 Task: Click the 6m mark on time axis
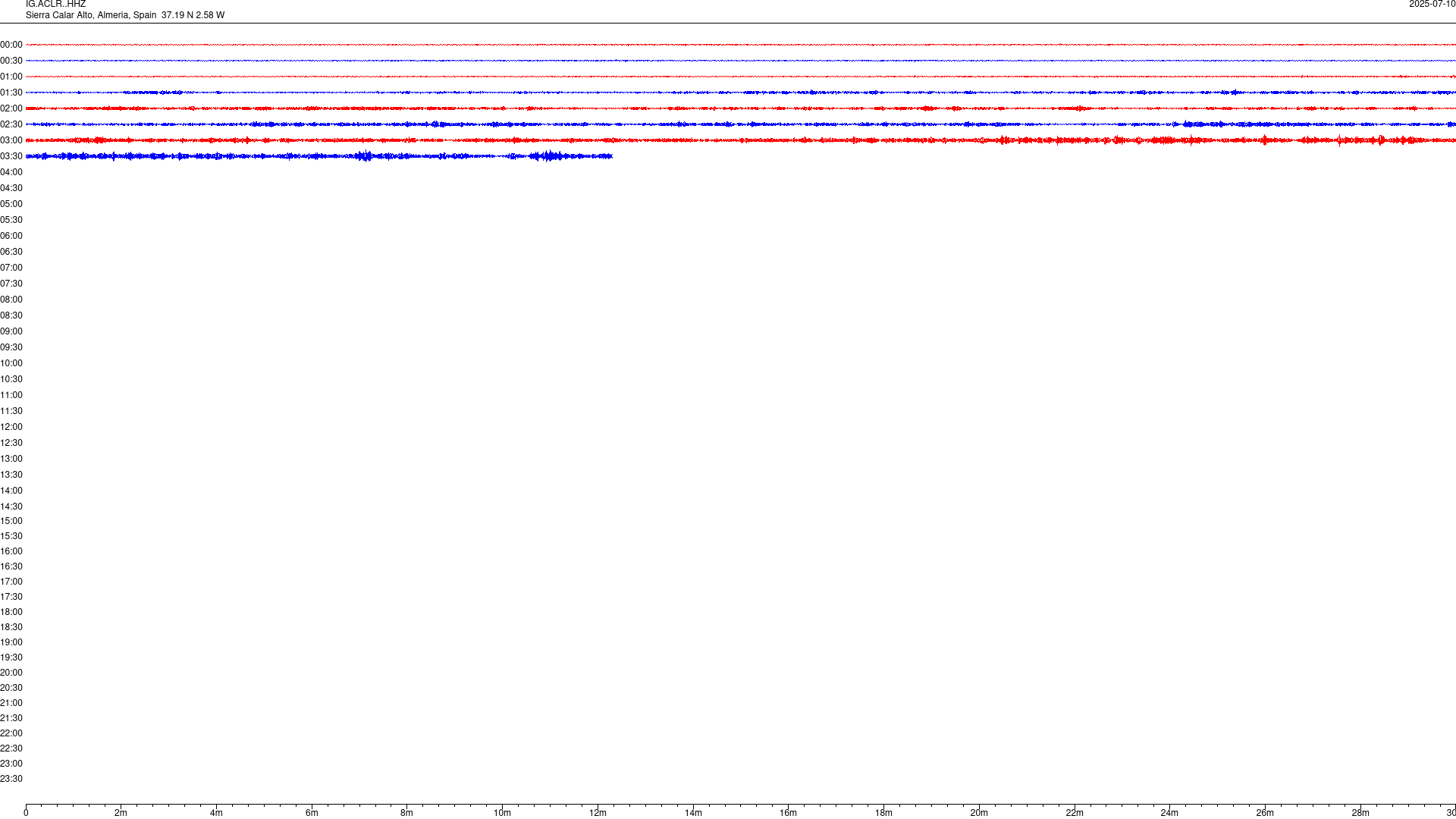point(312,813)
